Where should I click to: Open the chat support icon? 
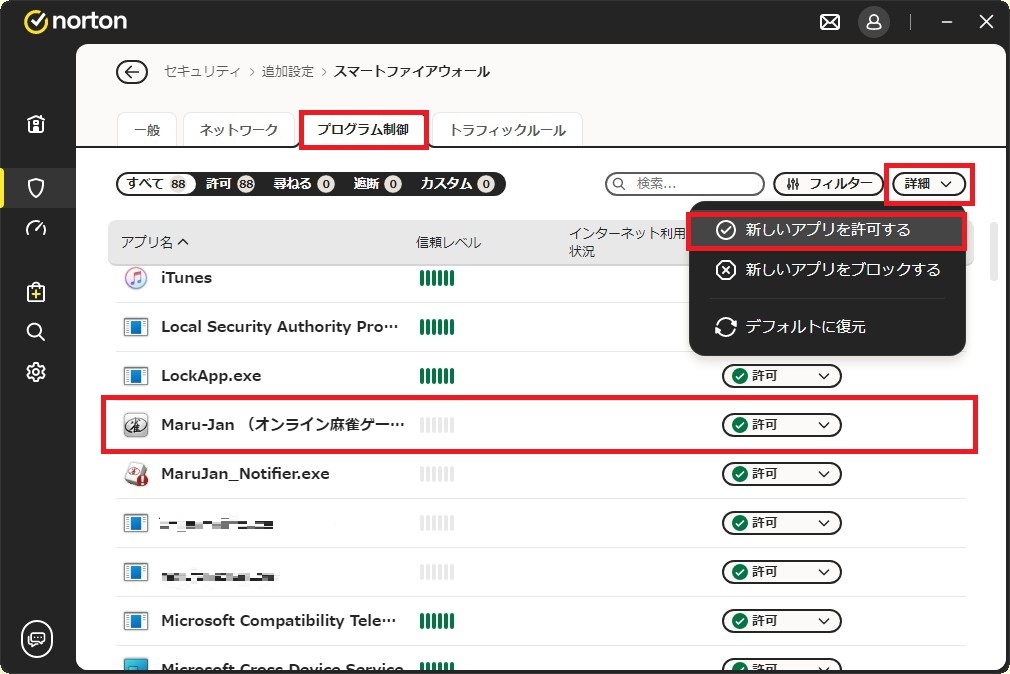tap(37, 639)
